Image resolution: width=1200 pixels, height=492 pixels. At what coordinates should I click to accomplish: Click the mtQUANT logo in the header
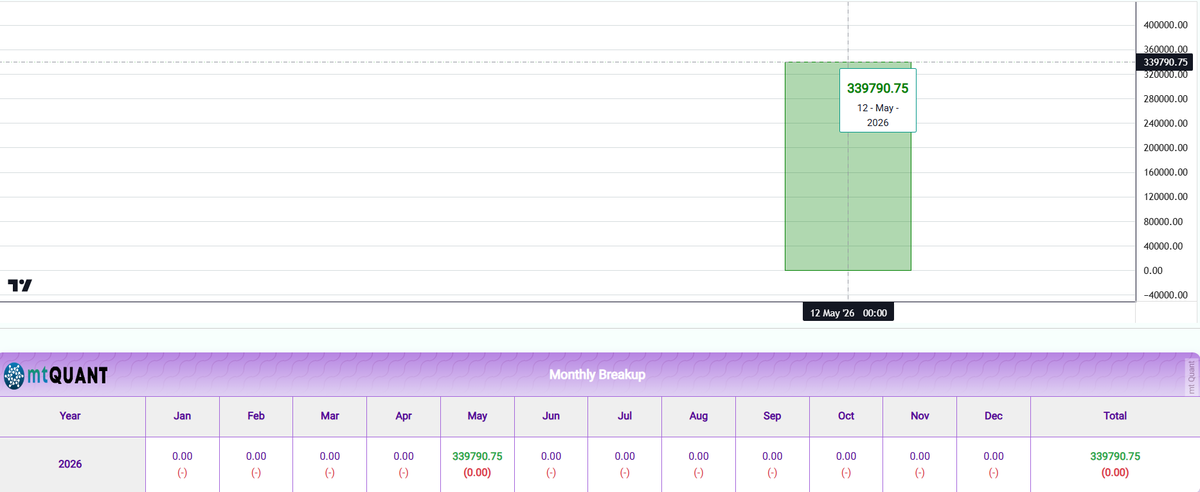tap(56, 376)
